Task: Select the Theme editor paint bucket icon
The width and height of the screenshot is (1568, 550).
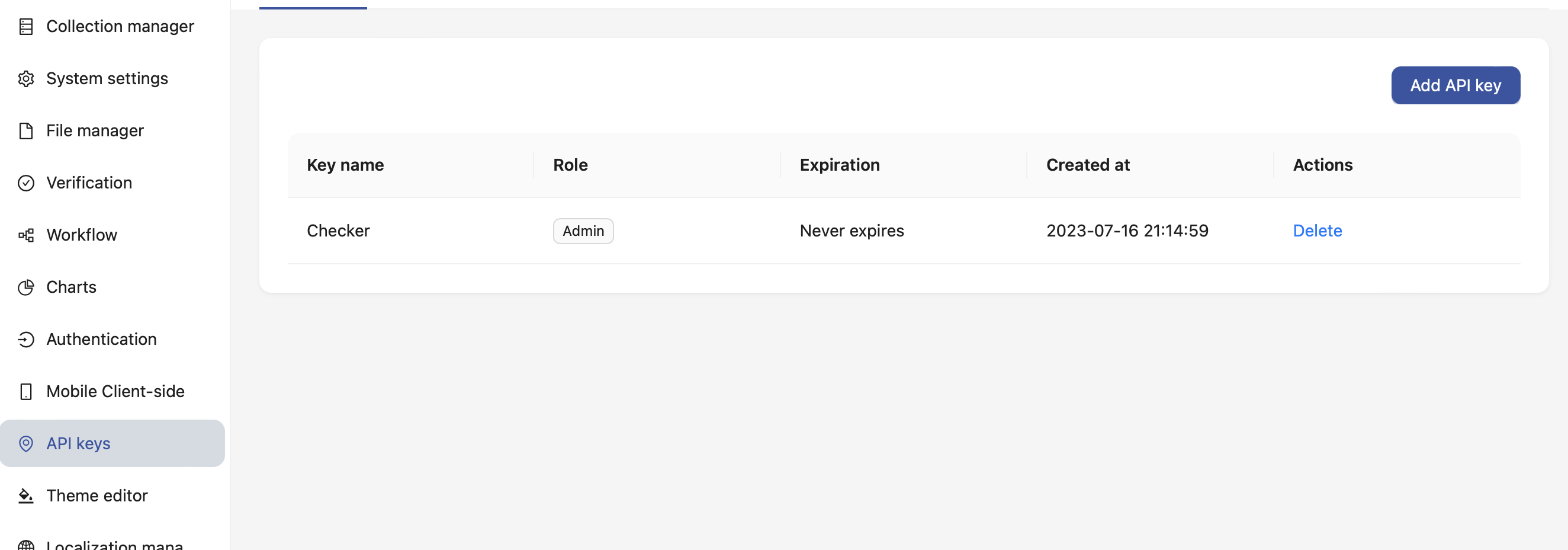Action: [26, 496]
